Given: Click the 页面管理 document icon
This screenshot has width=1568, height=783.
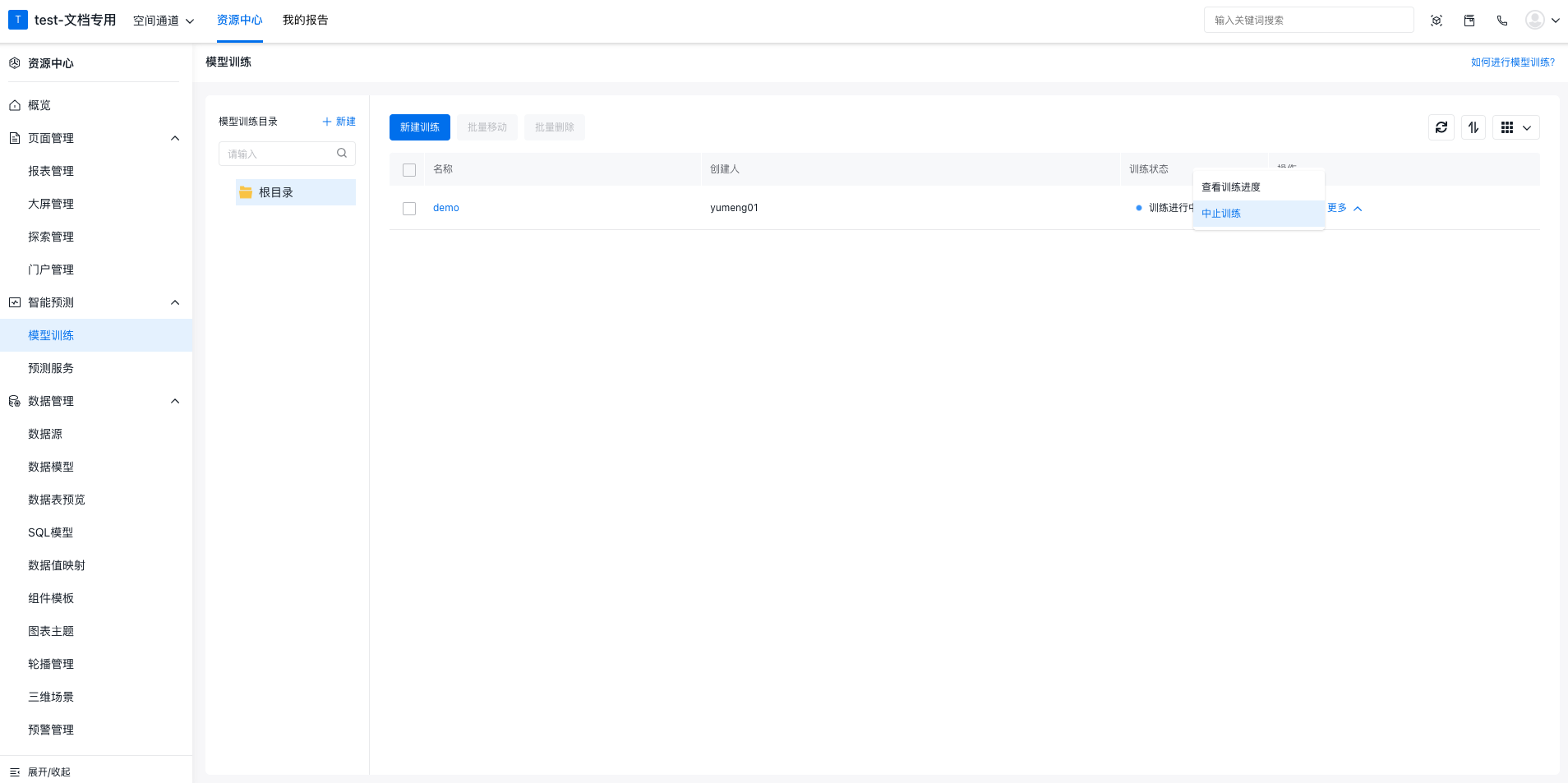Looking at the screenshot, I should tap(15, 138).
